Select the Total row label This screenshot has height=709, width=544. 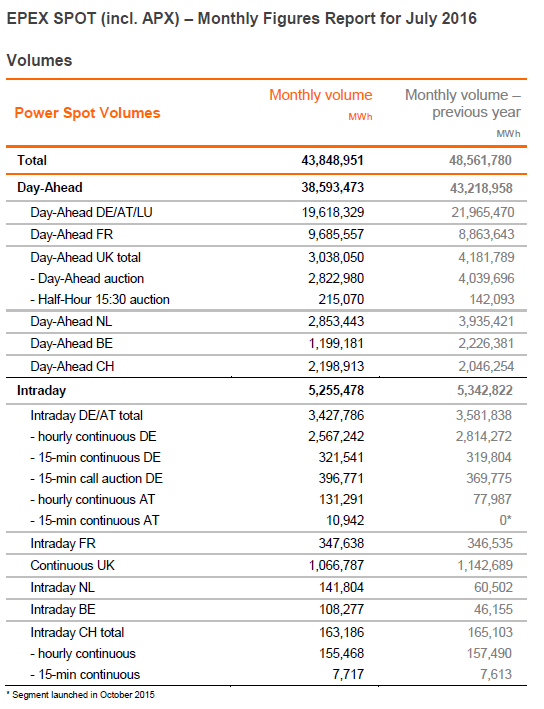tap(32, 161)
